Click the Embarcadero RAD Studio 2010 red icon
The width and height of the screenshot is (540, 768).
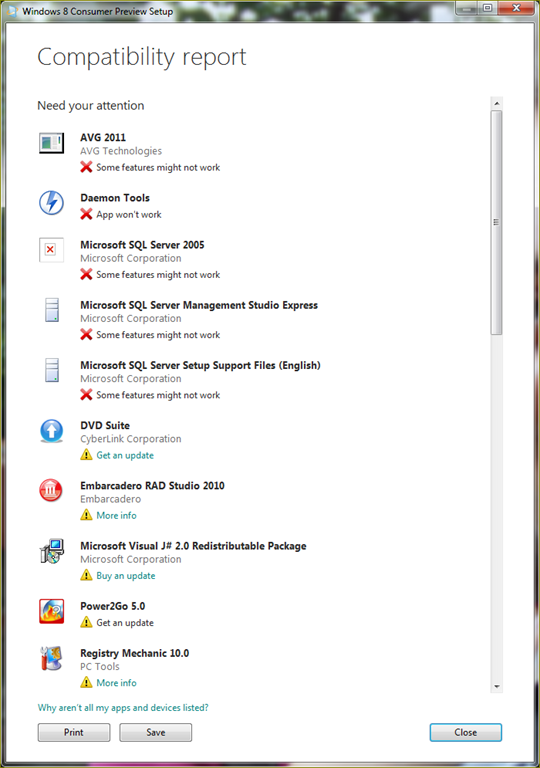[x=51, y=491]
